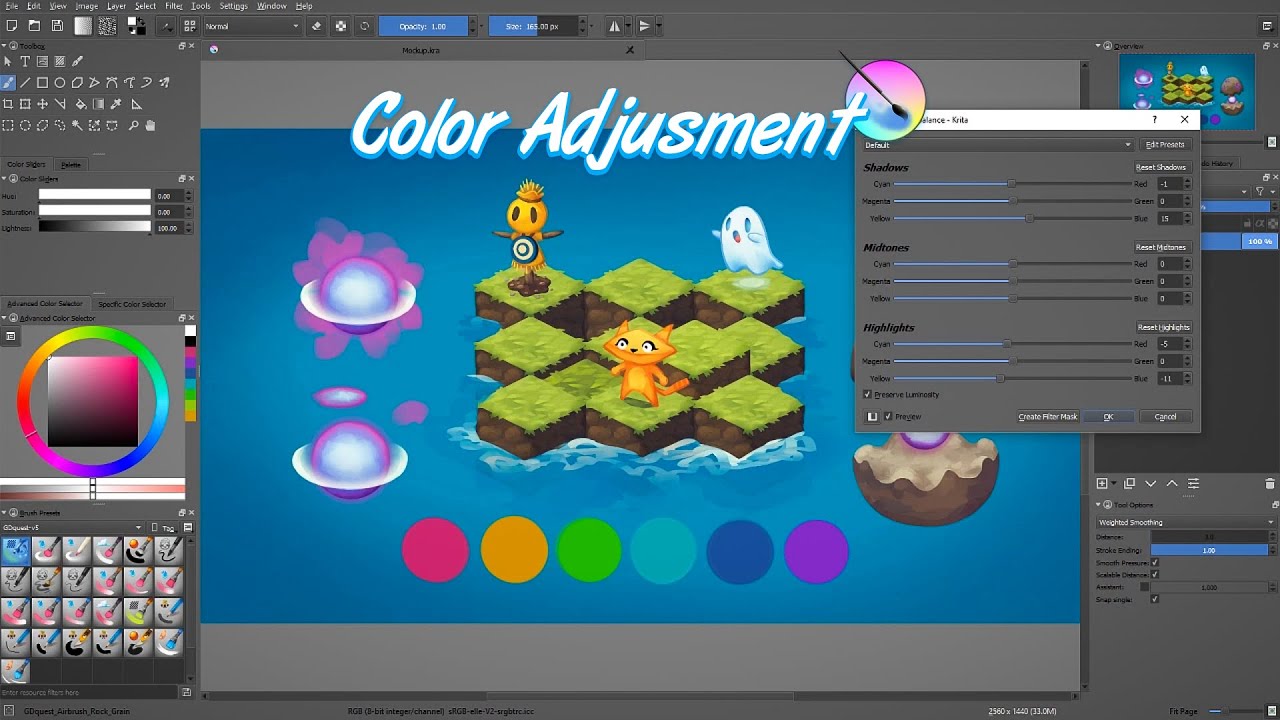Click the Reset Shadows button
This screenshot has width=1280, height=720.
coord(1161,167)
